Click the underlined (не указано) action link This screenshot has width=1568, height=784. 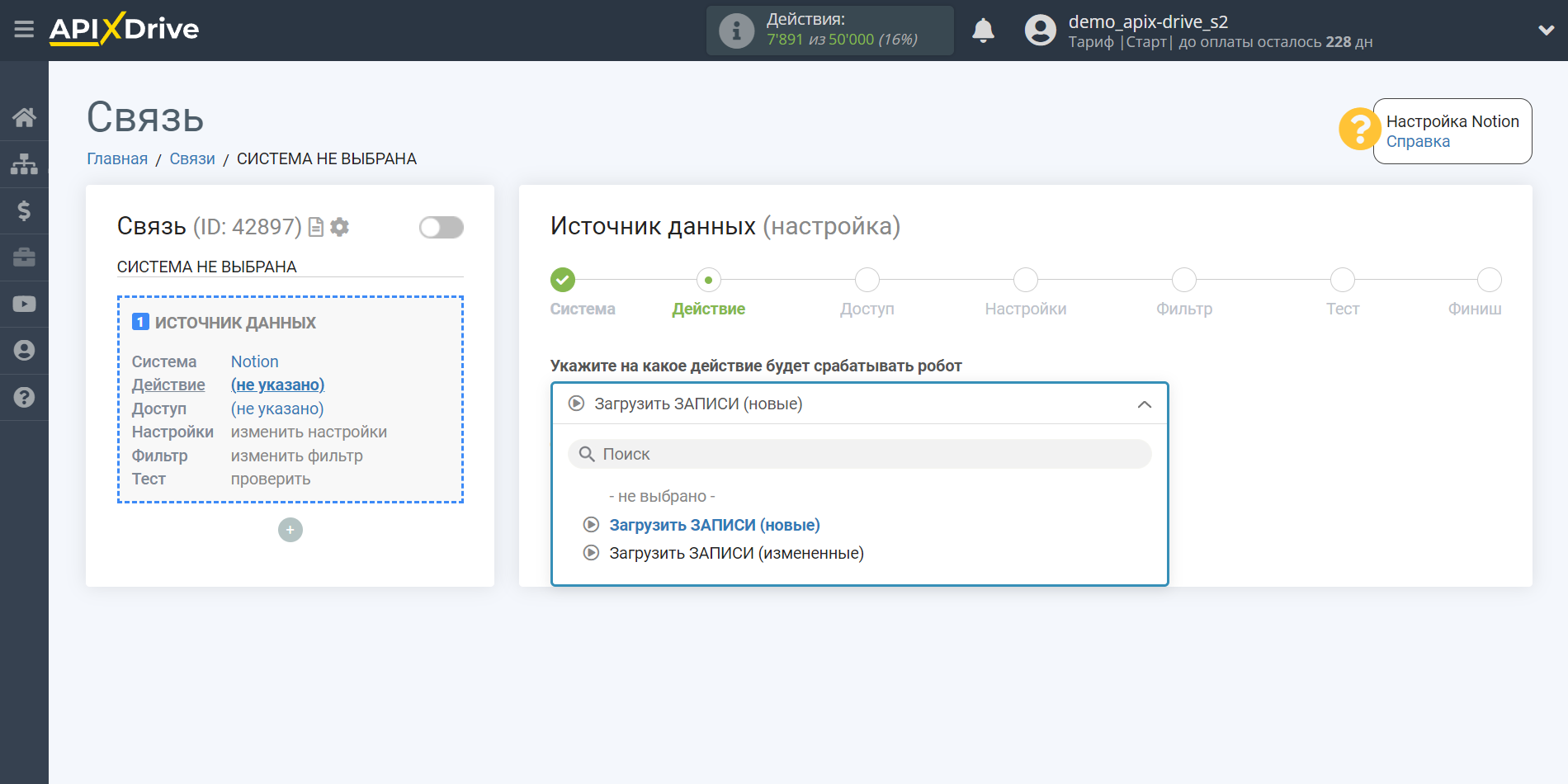coord(277,385)
